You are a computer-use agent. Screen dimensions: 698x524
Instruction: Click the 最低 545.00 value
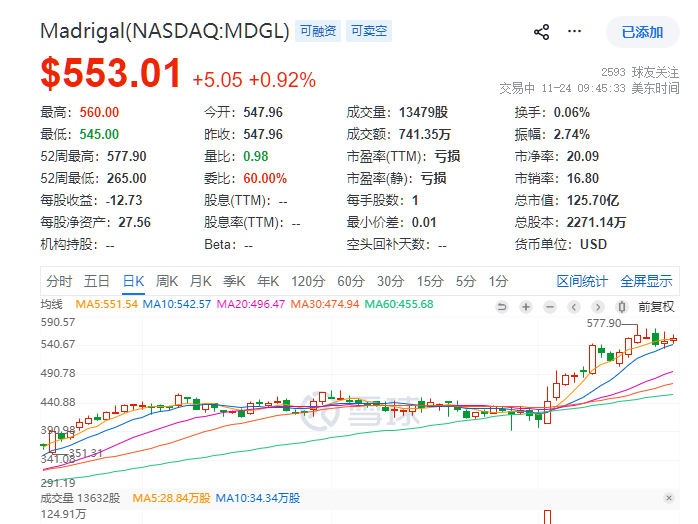tap(99, 134)
